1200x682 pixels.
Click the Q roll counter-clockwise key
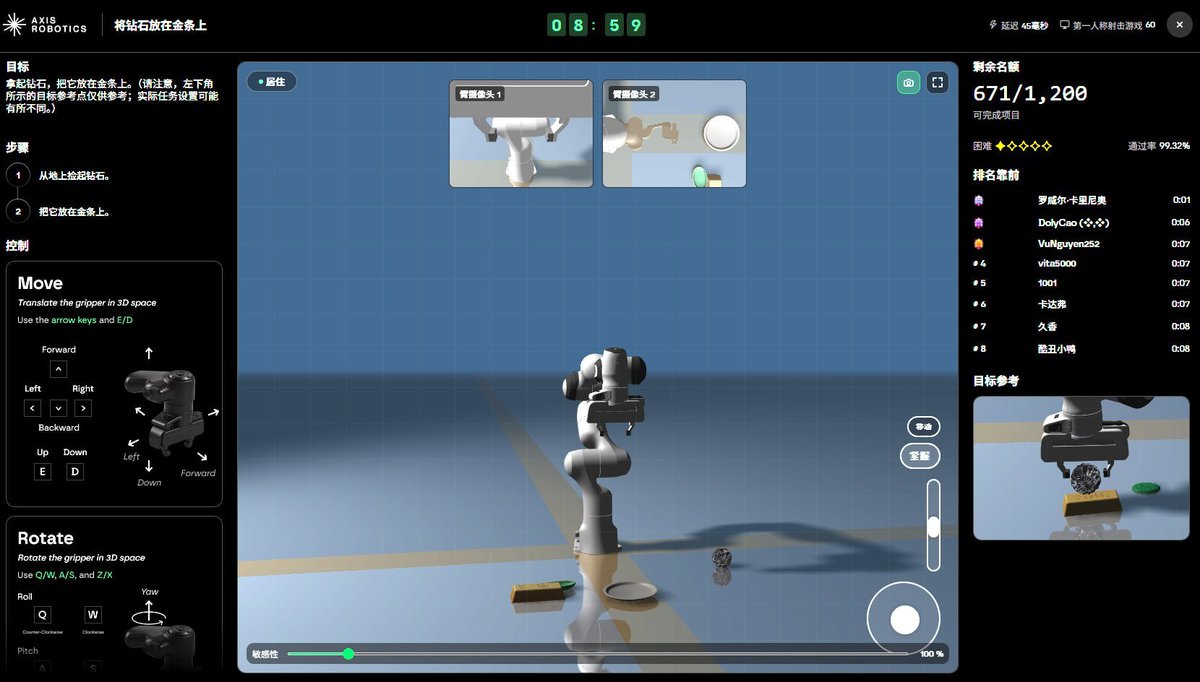42,614
